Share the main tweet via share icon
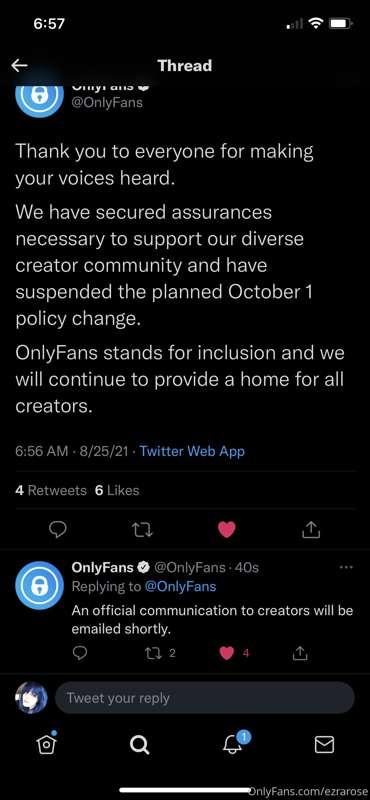This screenshot has height=800, width=370. 310,531
